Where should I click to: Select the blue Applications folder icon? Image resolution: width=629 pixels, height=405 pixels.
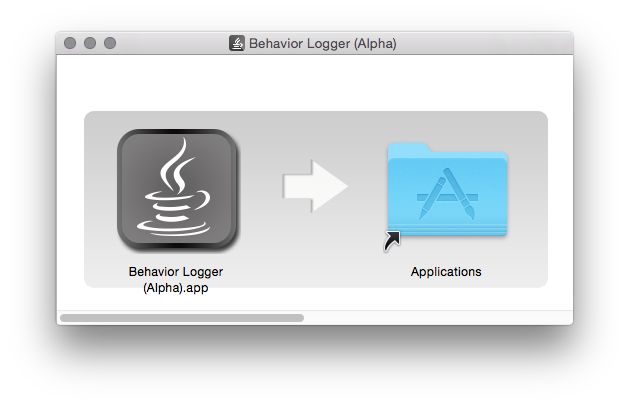click(x=447, y=190)
